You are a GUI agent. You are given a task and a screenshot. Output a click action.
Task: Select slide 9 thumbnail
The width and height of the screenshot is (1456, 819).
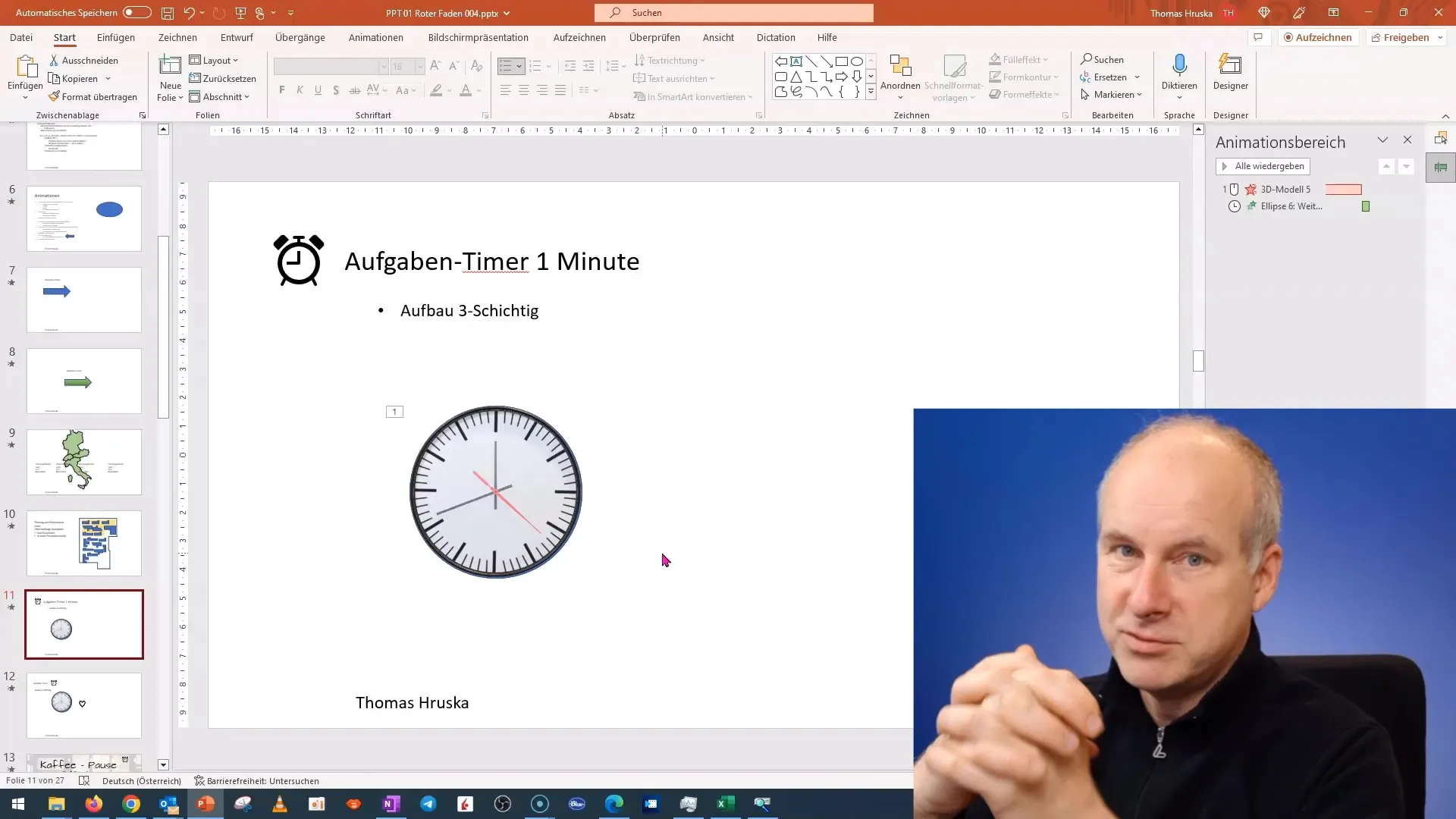84,461
